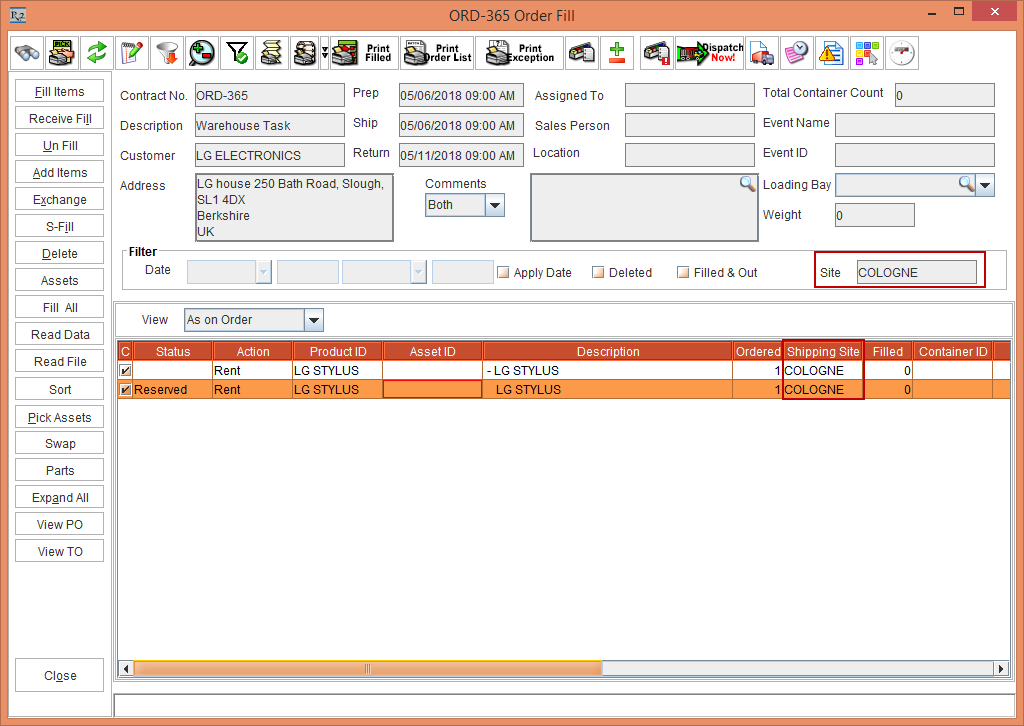Click the Print Filled toolbar button
The image size is (1024, 726).
point(364,53)
